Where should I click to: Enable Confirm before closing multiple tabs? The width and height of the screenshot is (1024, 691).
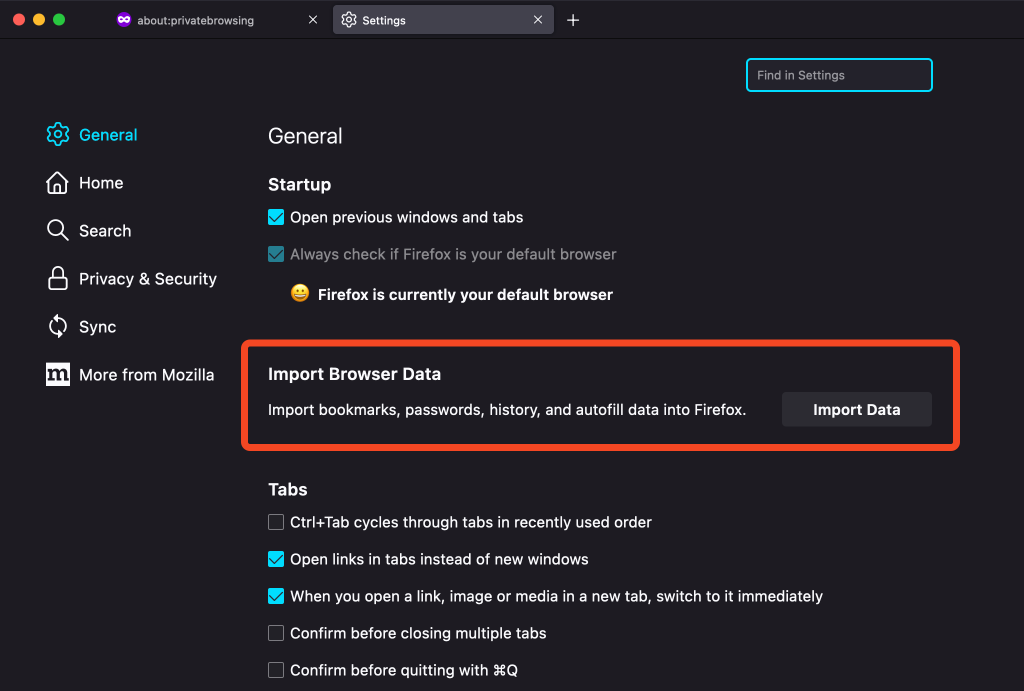click(276, 633)
